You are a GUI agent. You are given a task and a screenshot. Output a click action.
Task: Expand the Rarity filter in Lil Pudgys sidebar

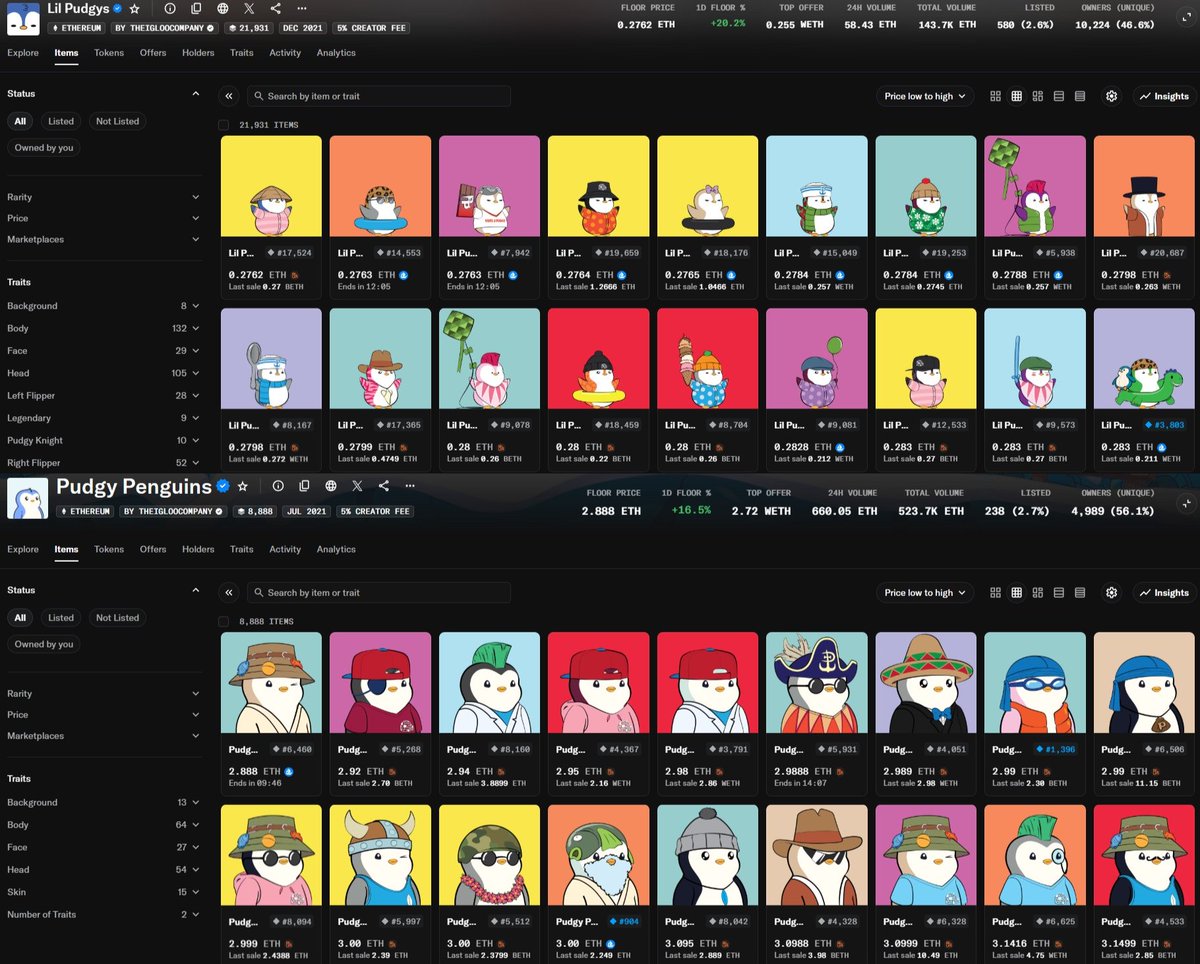click(x=104, y=197)
